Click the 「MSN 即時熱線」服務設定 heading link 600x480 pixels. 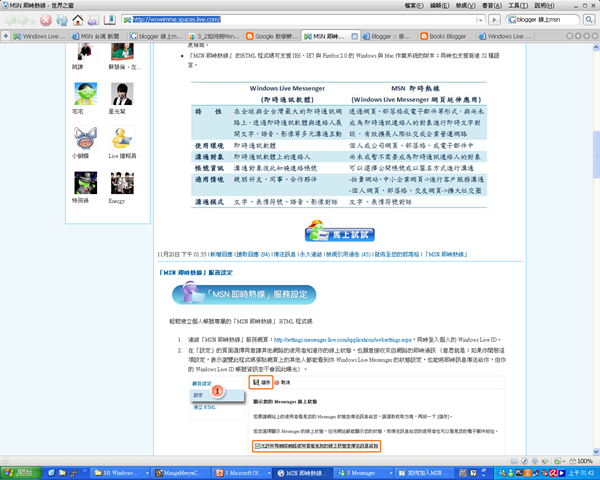tap(196, 273)
